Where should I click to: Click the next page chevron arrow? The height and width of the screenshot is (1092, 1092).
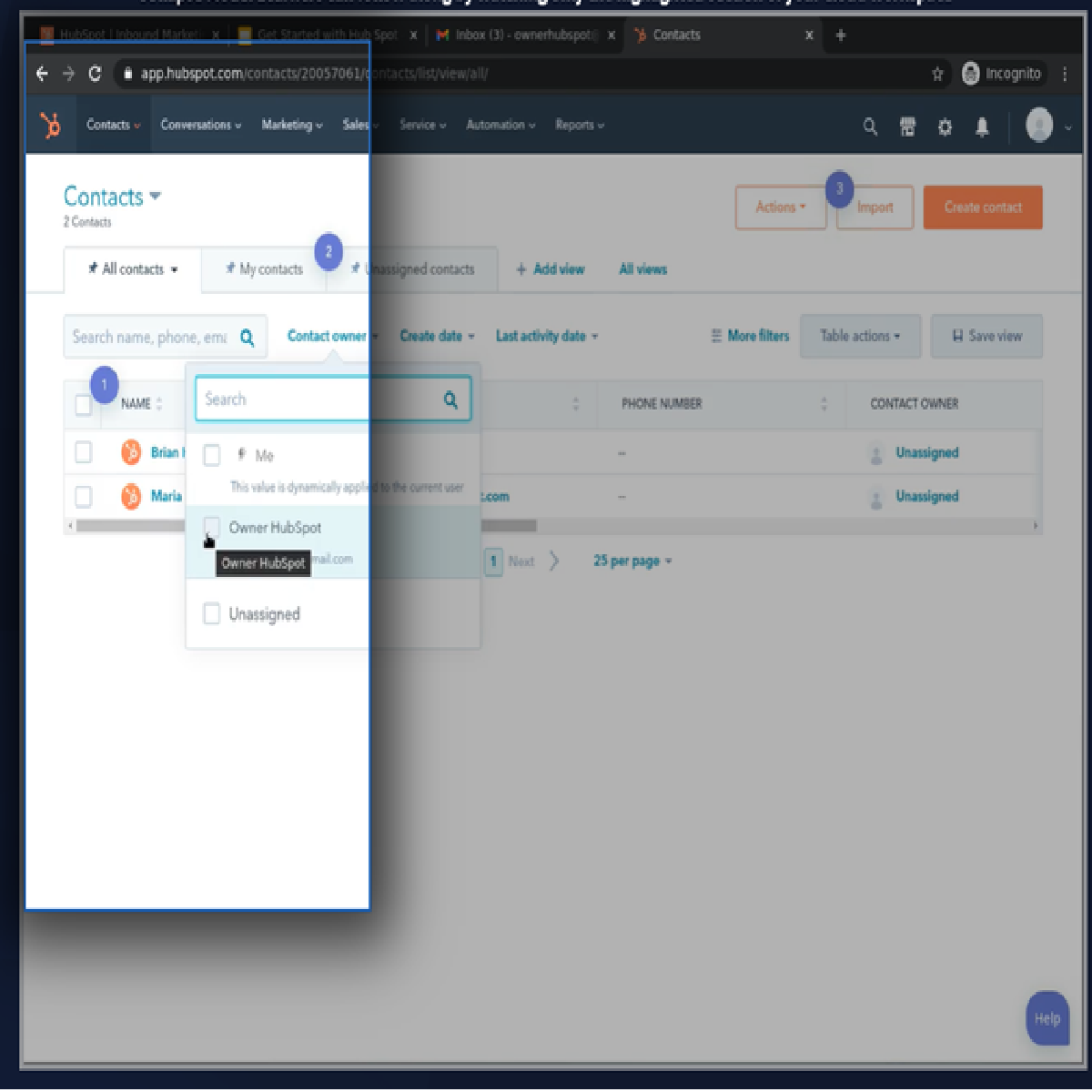click(x=554, y=561)
